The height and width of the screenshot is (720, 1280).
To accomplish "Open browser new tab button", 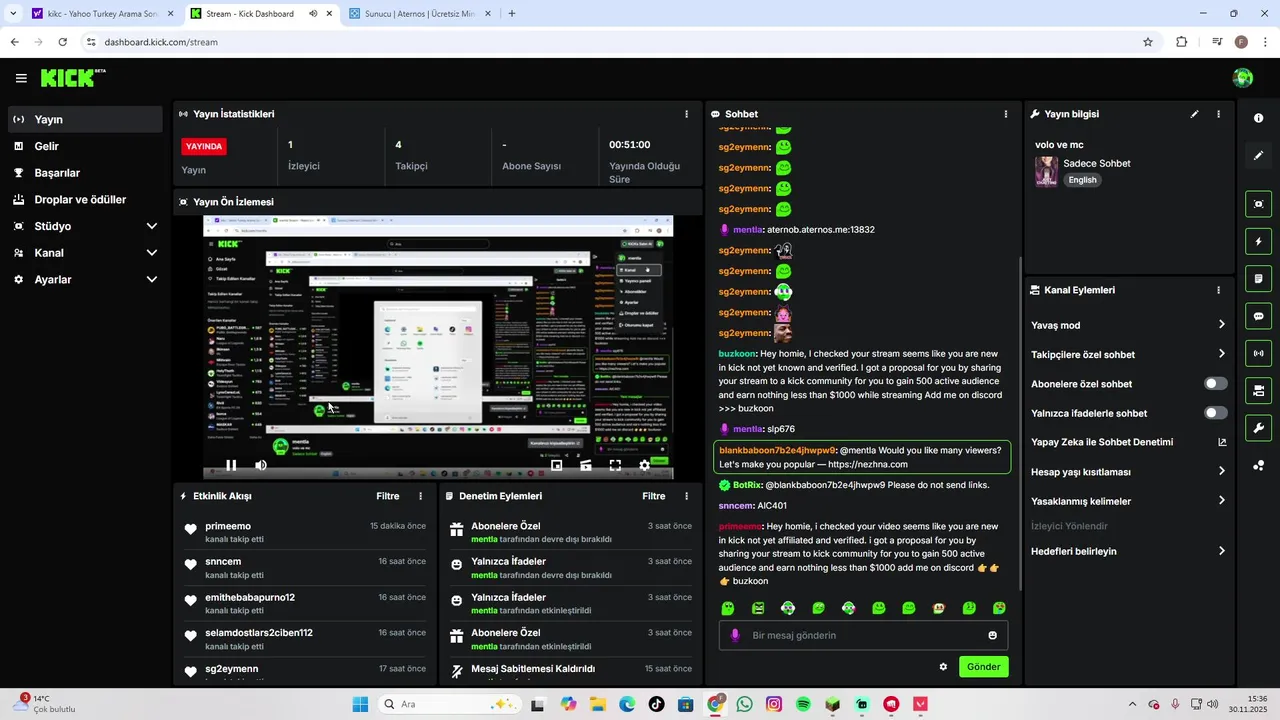I will 512,14.
